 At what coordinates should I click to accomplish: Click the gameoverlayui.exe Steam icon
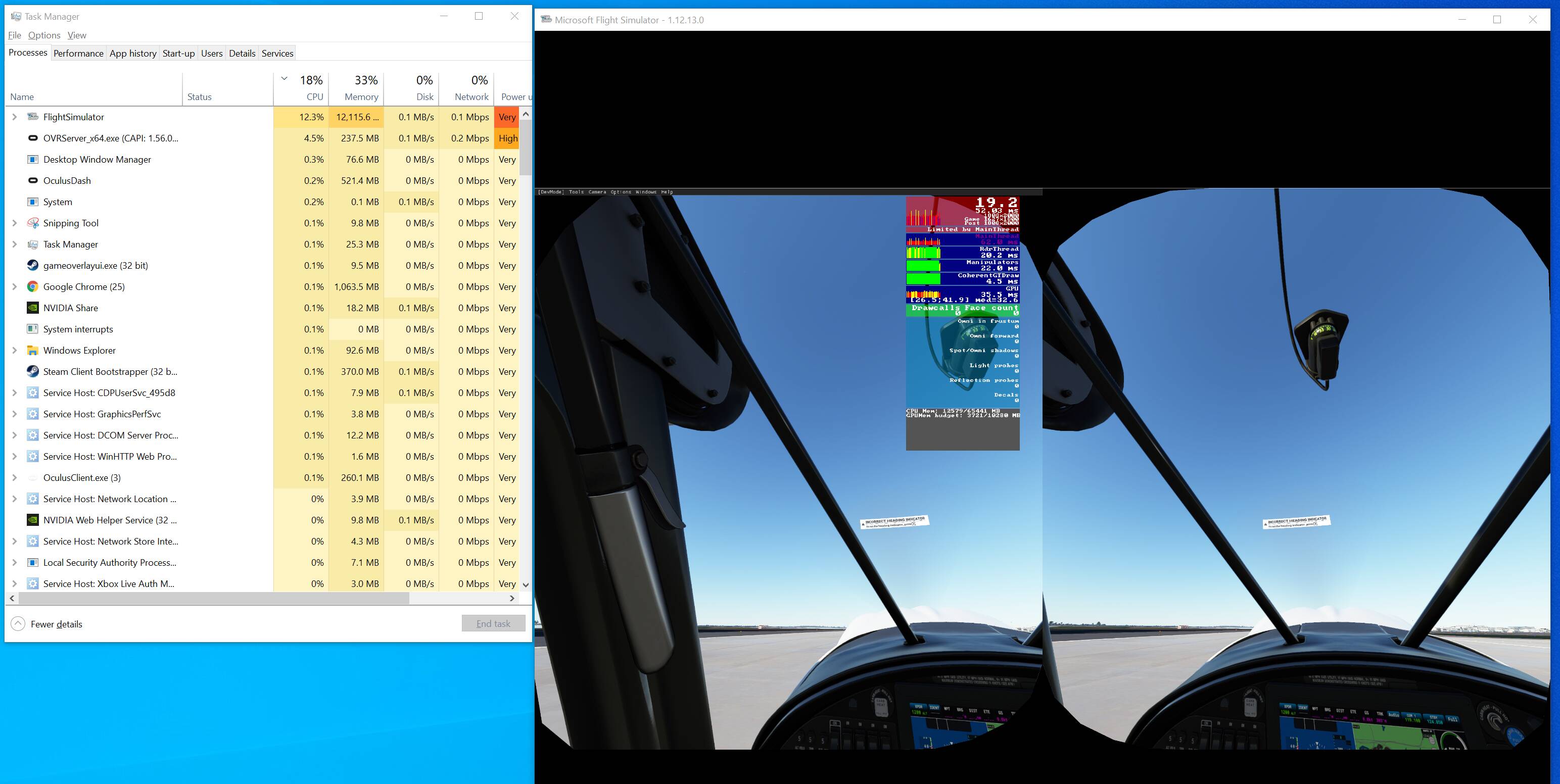coord(33,265)
